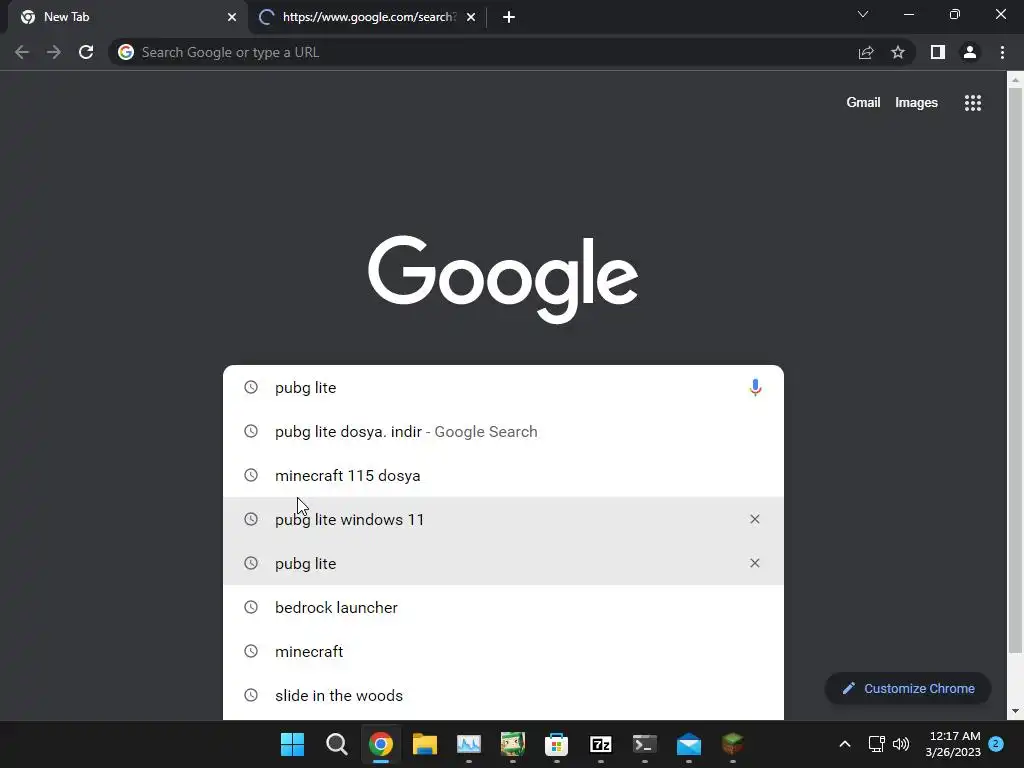
Task: Show hidden system tray icons
Action: point(844,744)
